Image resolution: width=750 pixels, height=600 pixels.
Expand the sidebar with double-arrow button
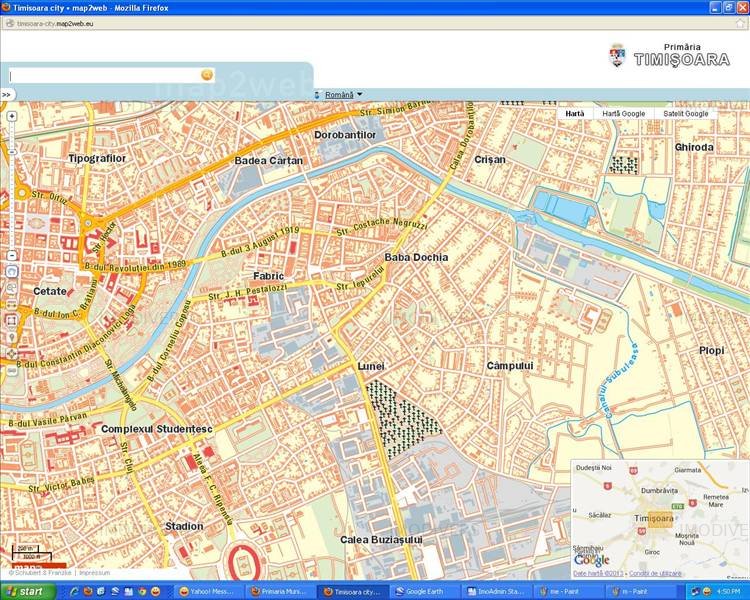pos(6,95)
